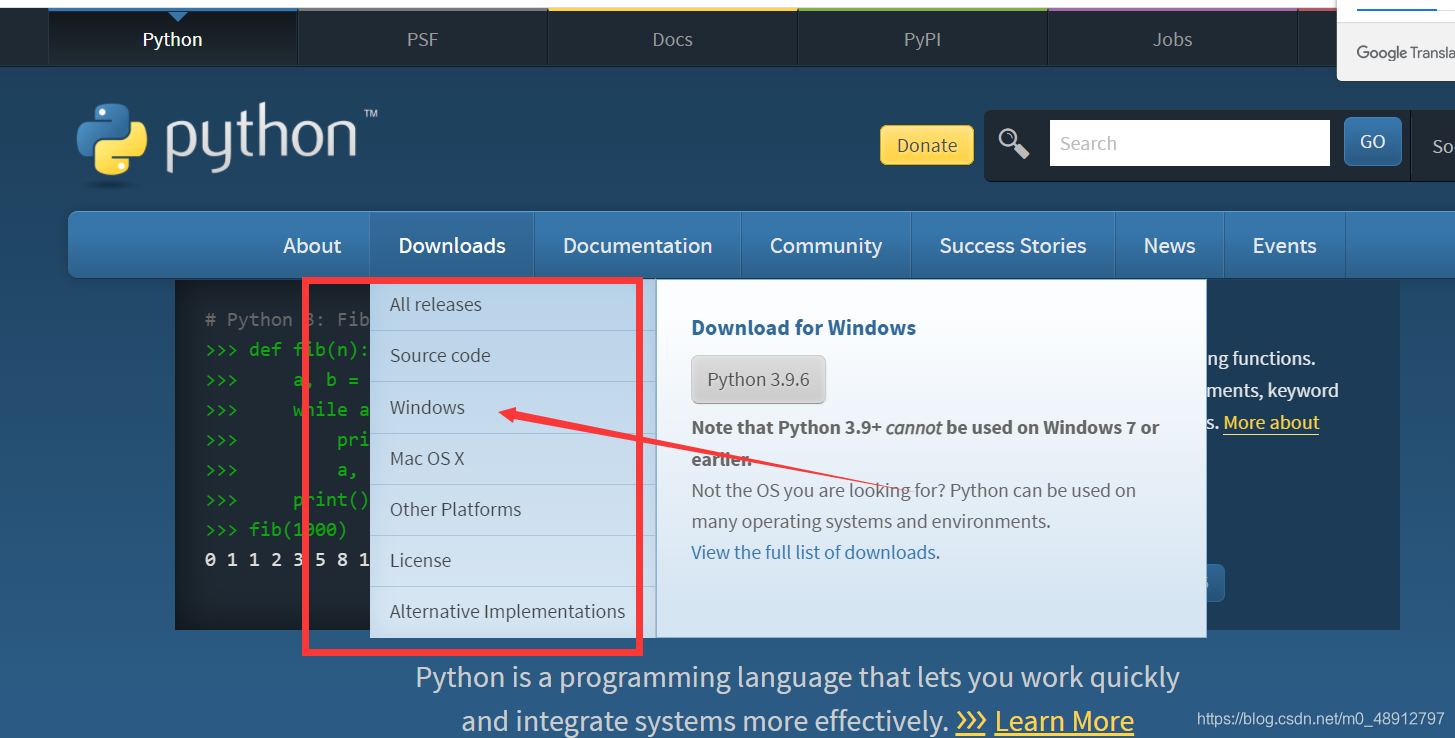Click the Learn More link

1064,721
